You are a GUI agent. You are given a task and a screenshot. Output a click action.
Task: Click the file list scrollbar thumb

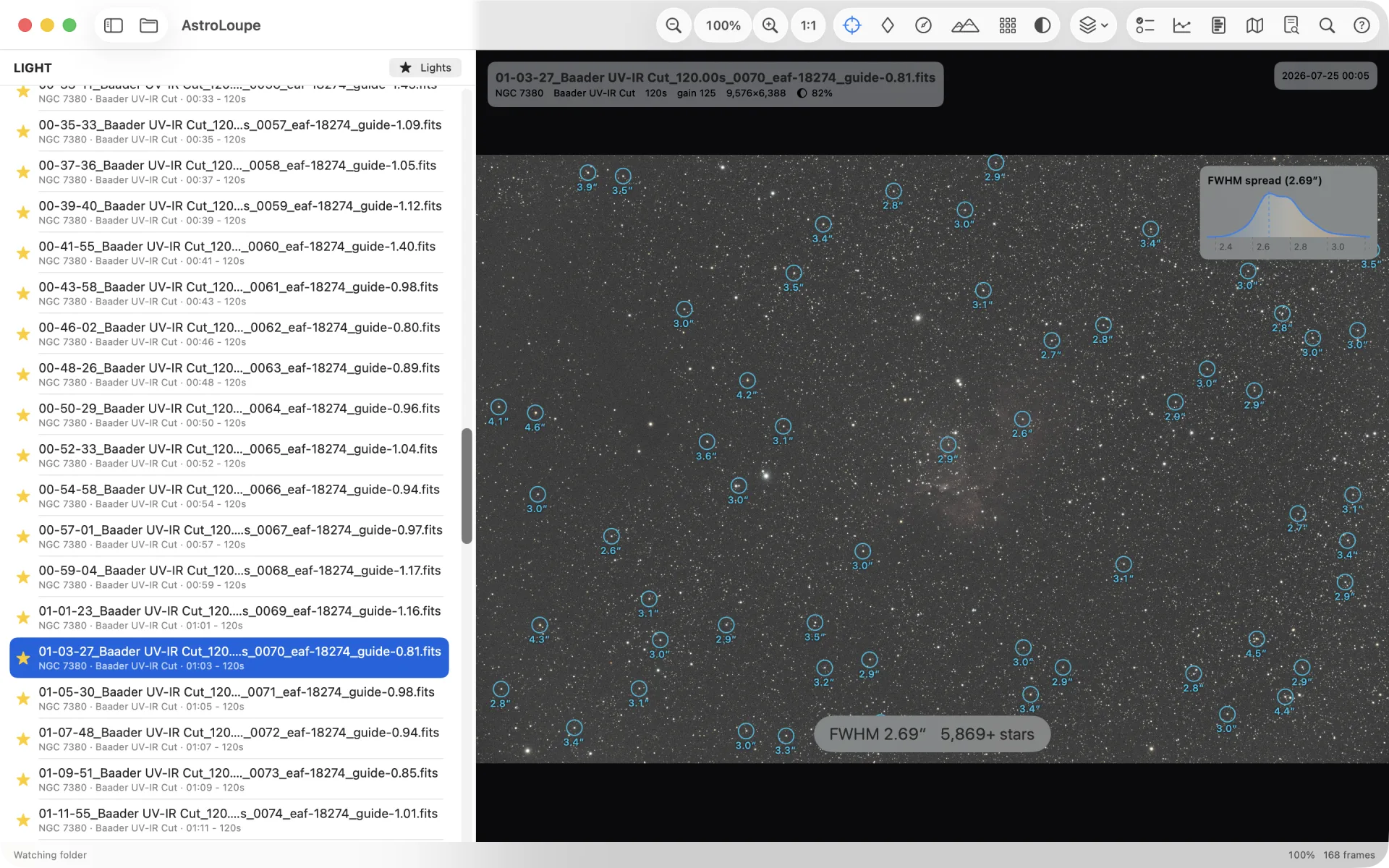(467, 486)
